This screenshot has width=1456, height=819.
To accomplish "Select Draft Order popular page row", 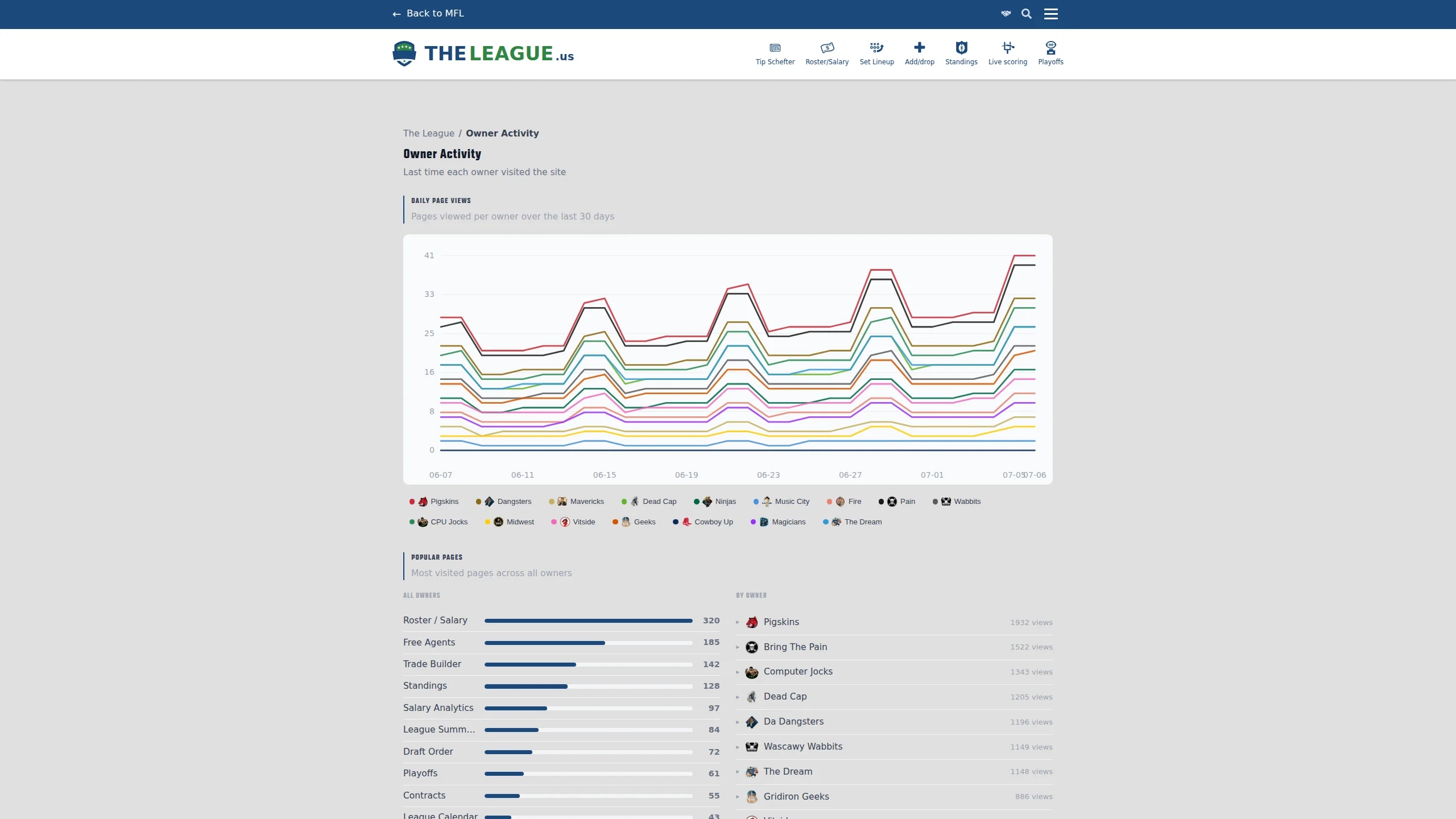I will (x=561, y=752).
